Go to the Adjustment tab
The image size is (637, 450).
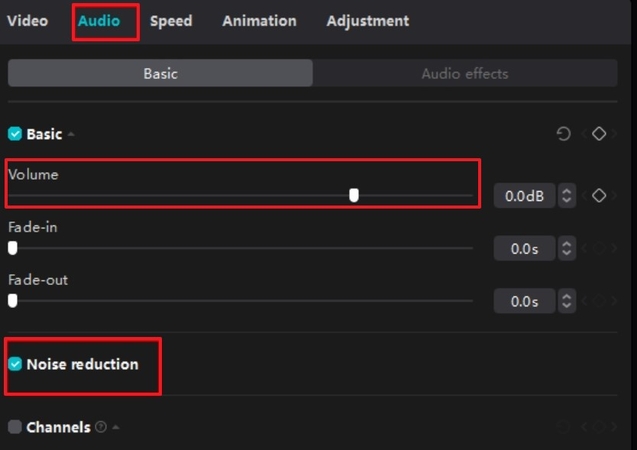[x=368, y=21]
